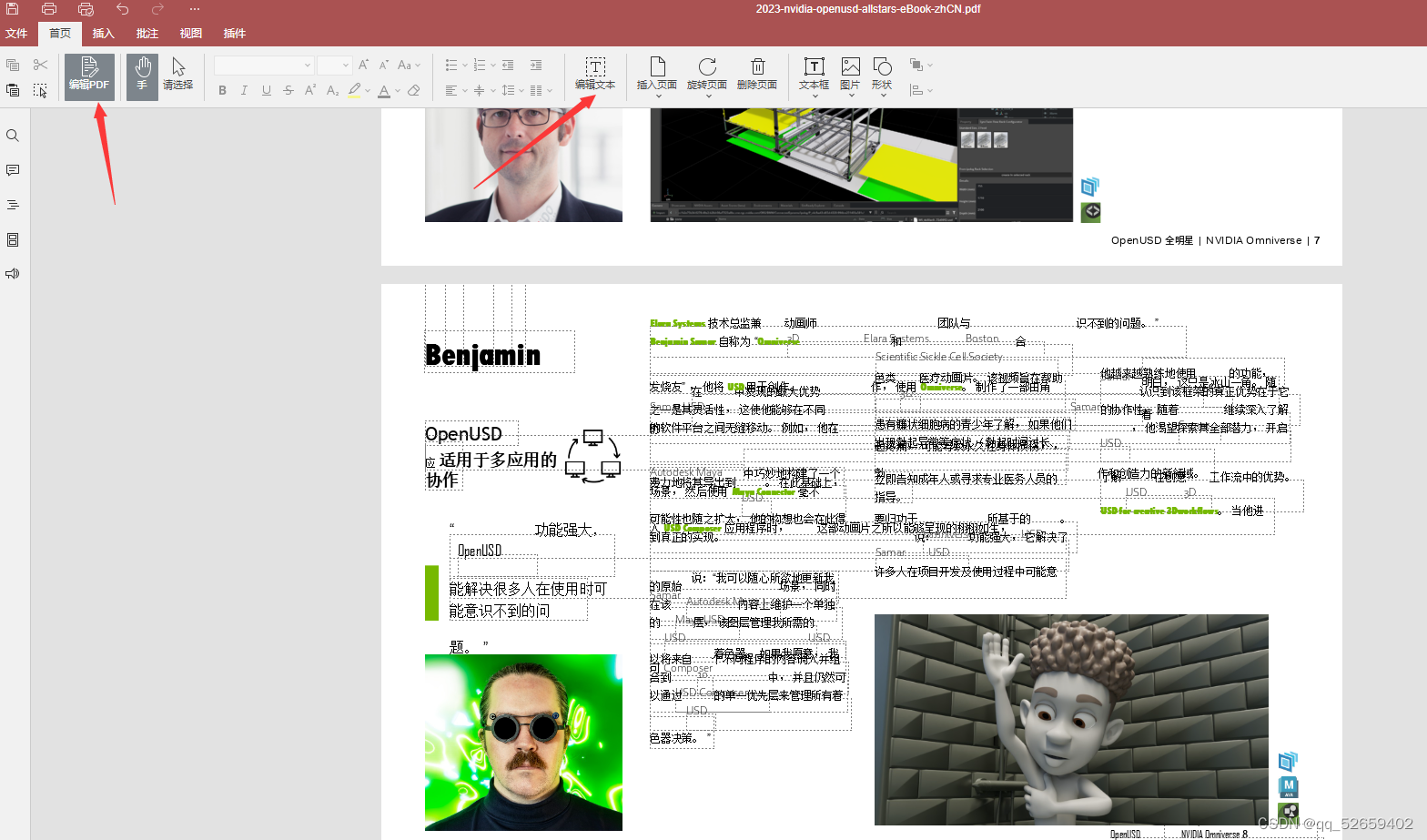Switch to the 首页 (Home) tab
The image size is (1427, 840).
(60, 34)
